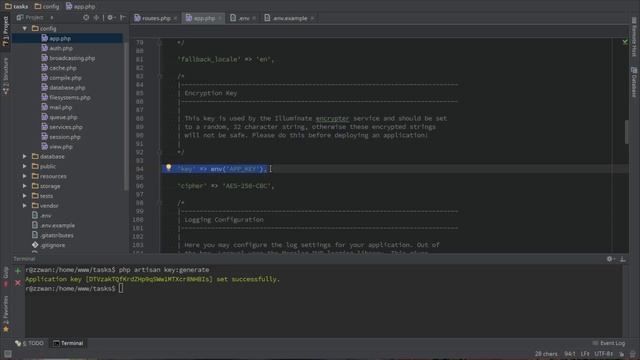Open compile.php file
The height and width of the screenshot is (360, 640).
point(61,78)
